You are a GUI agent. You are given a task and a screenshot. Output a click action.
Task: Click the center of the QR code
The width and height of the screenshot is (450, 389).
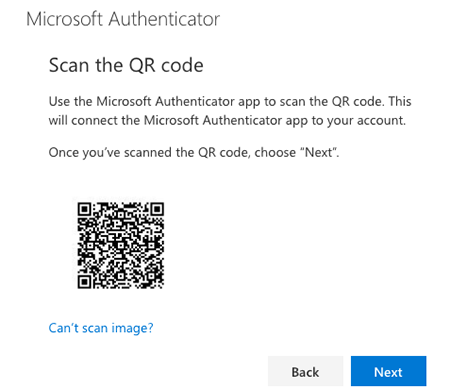click(x=121, y=245)
